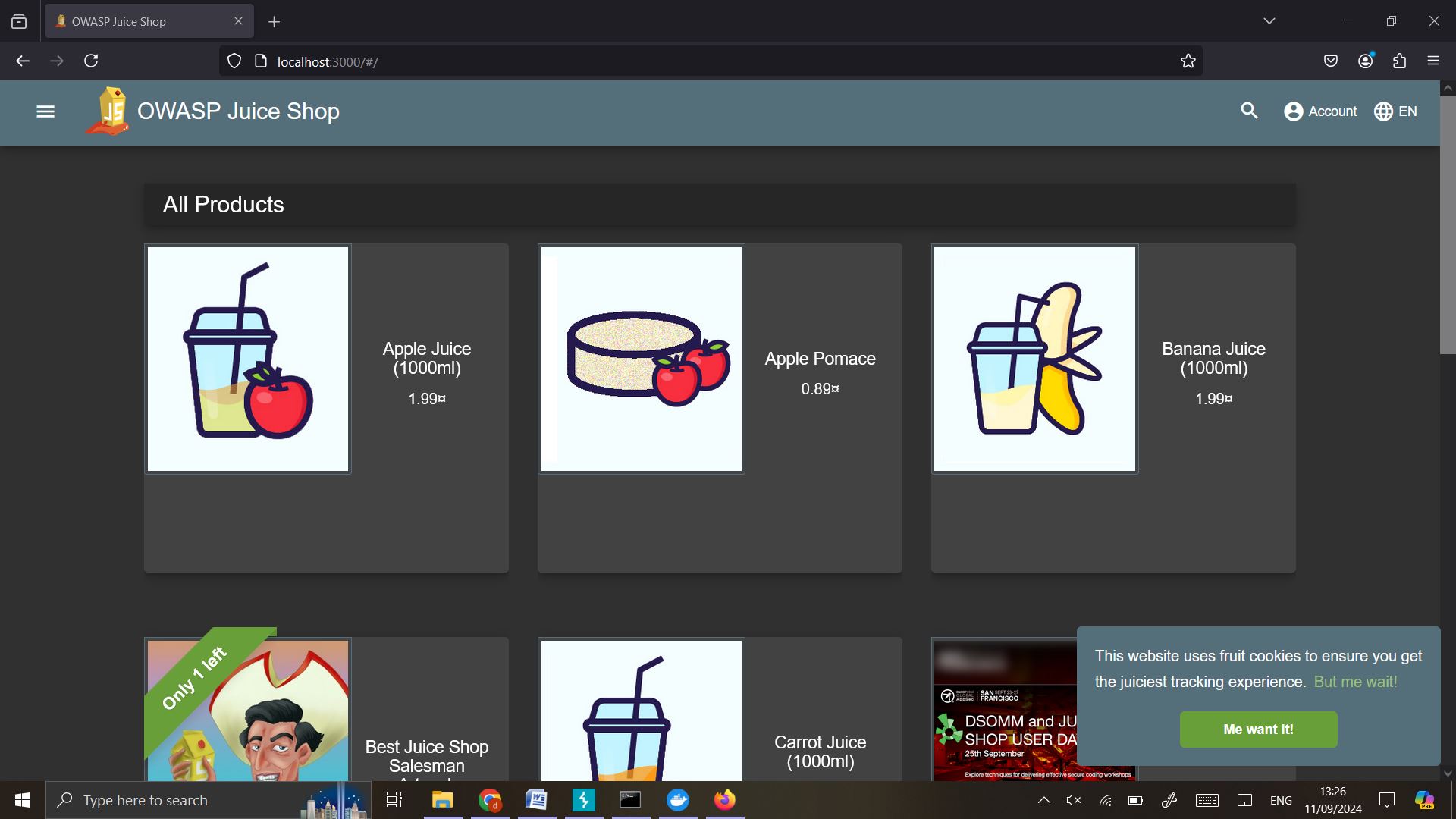
Task: Open the product search icon
Action: [x=1249, y=111]
